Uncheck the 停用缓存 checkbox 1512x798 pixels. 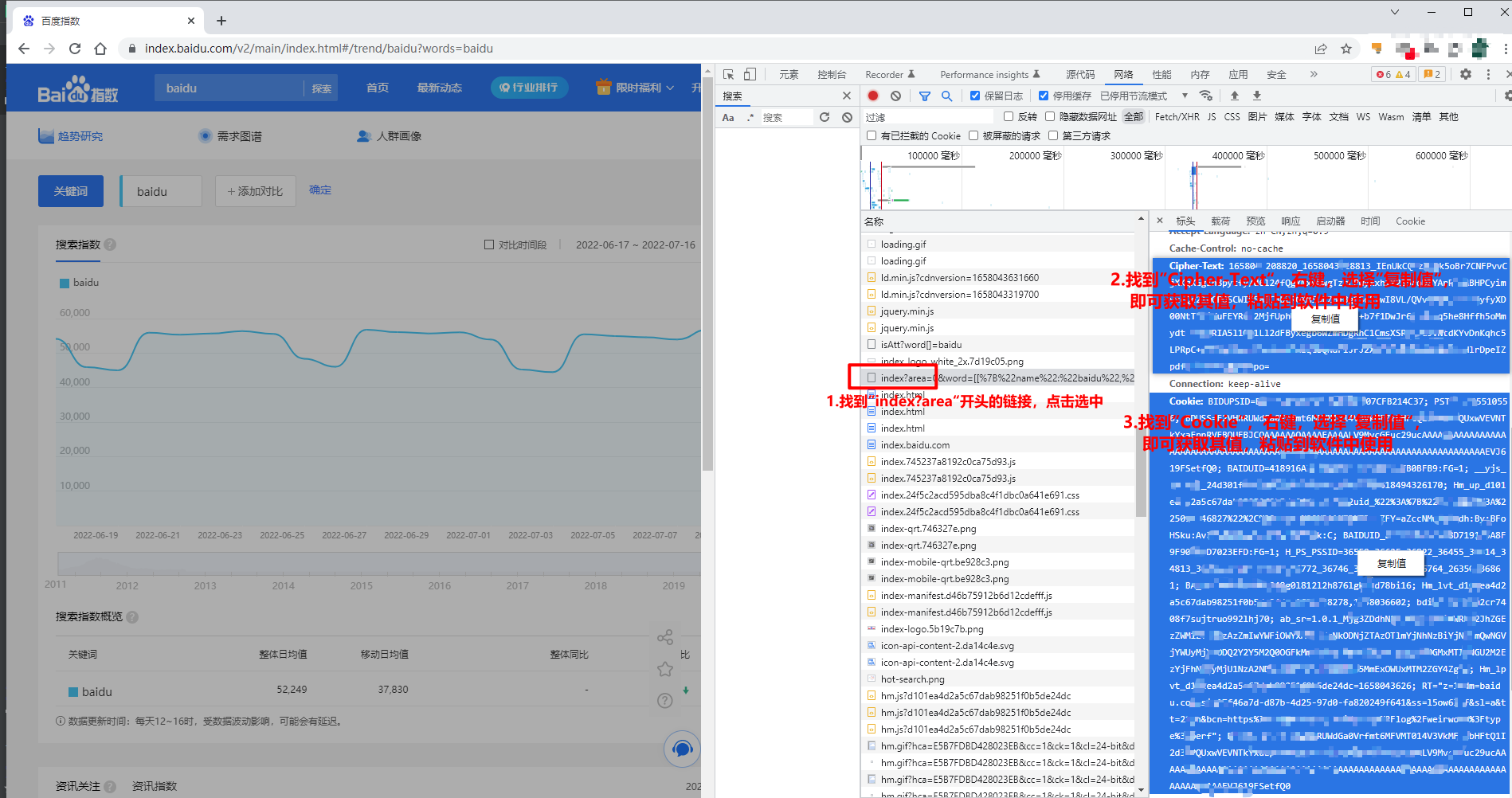click(1044, 96)
